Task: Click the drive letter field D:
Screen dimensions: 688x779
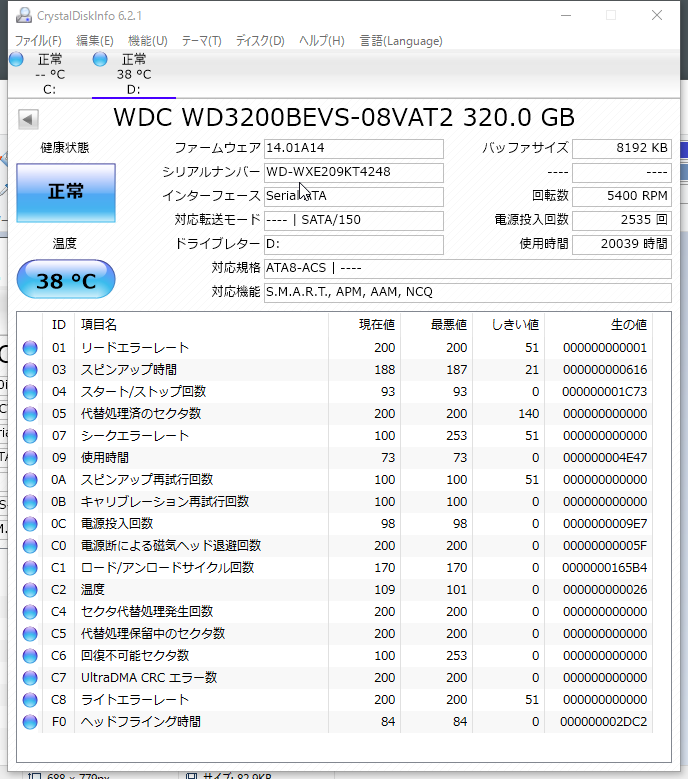Action: pos(354,244)
